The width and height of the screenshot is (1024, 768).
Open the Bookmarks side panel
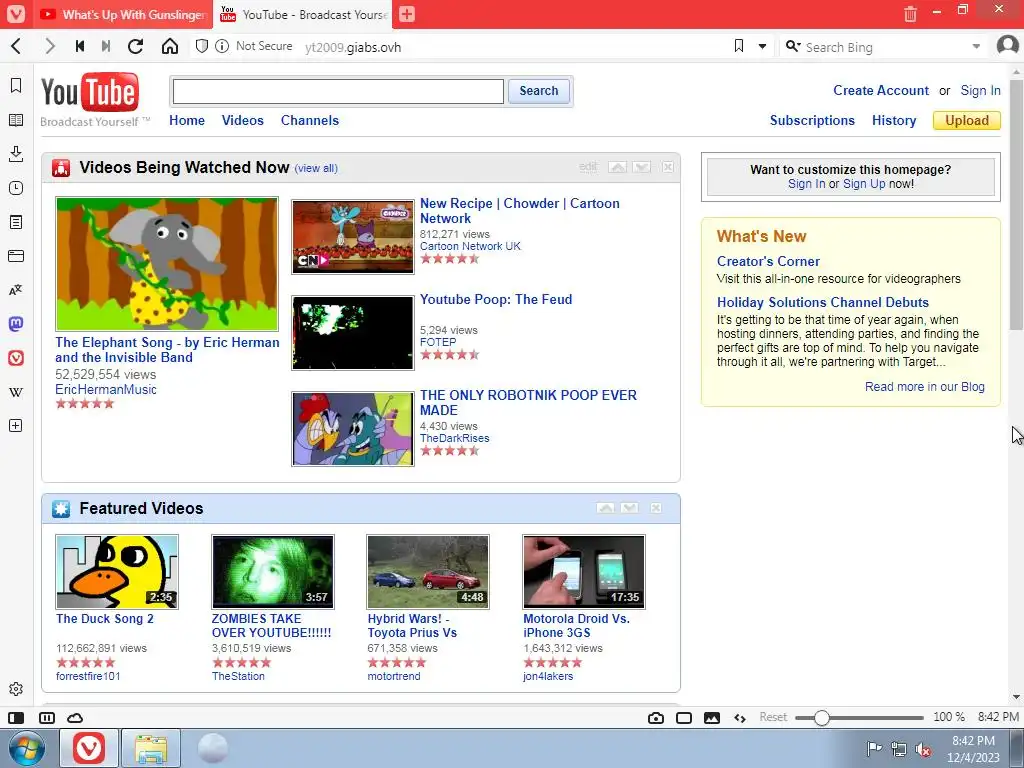16,86
